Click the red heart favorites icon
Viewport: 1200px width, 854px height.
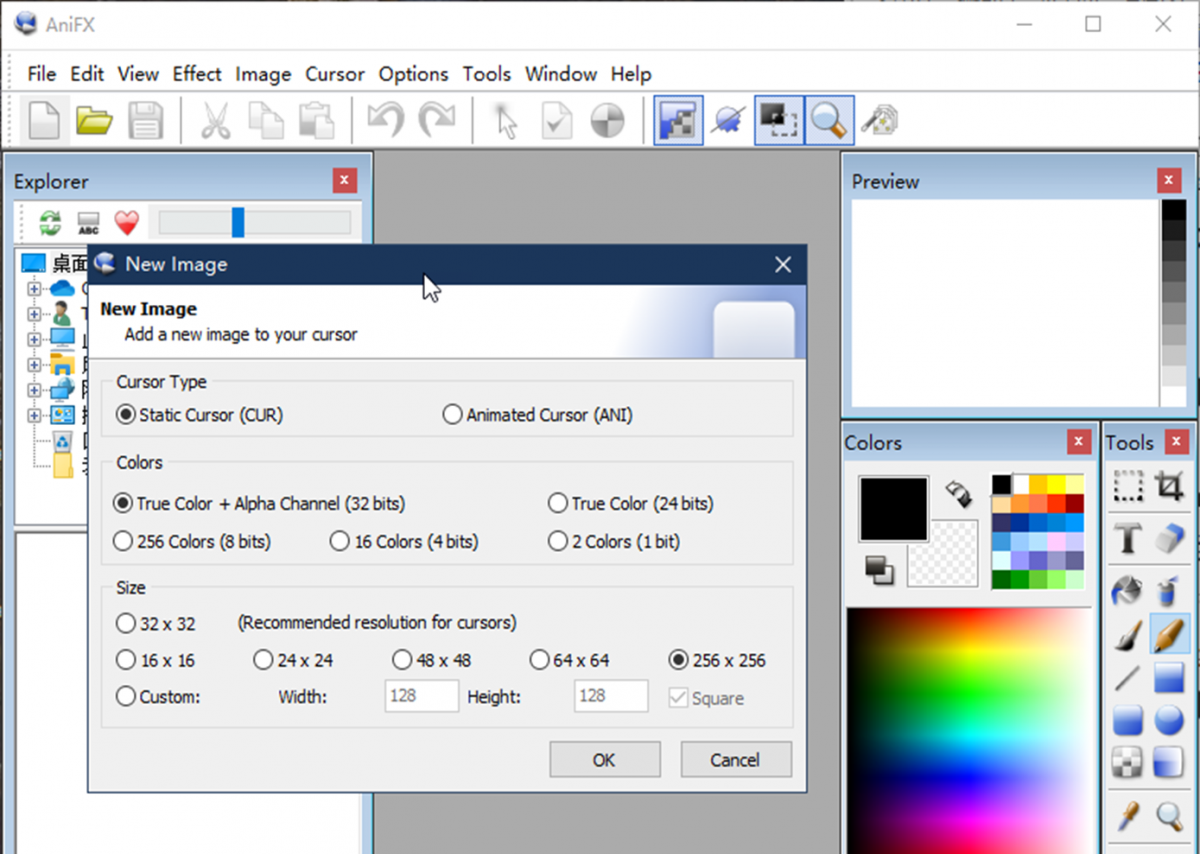pyautogui.click(x=126, y=223)
